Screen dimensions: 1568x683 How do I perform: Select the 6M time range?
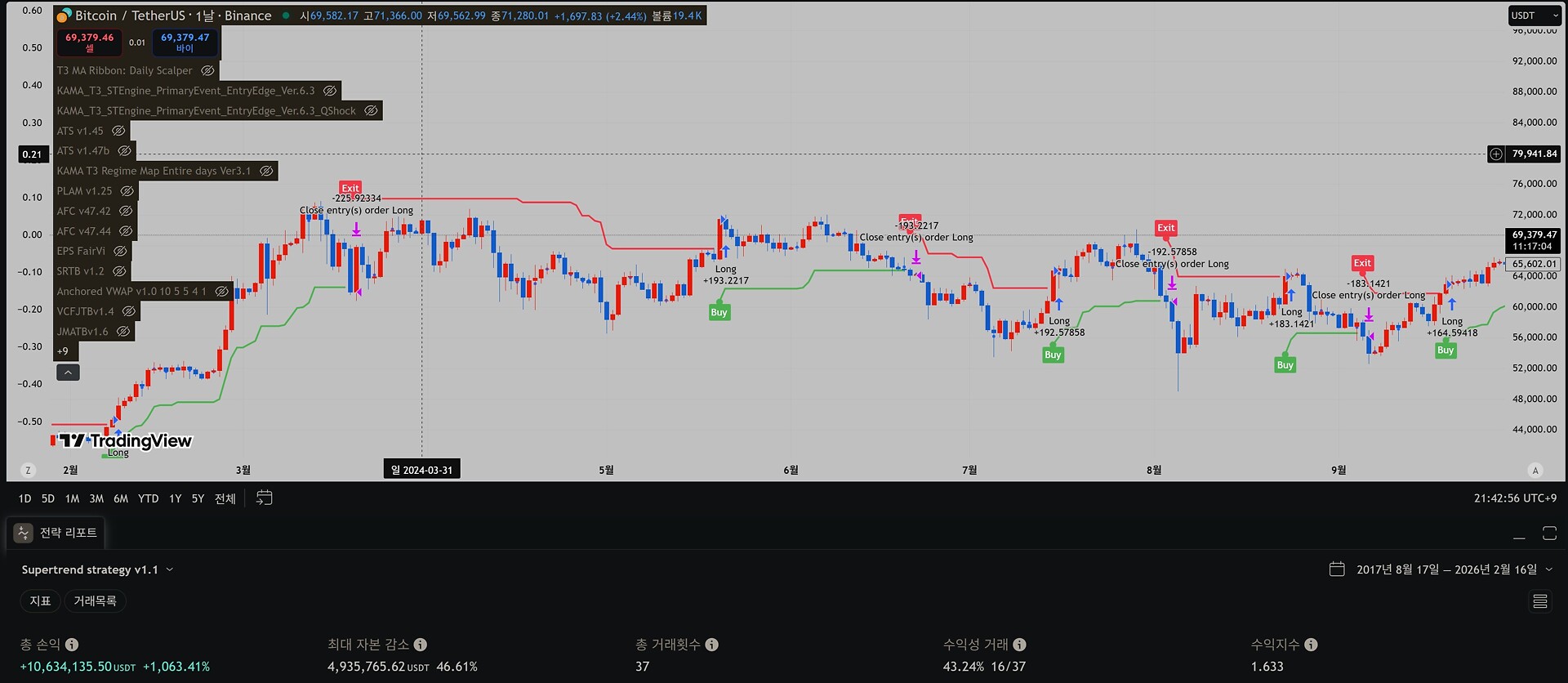coord(121,498)
